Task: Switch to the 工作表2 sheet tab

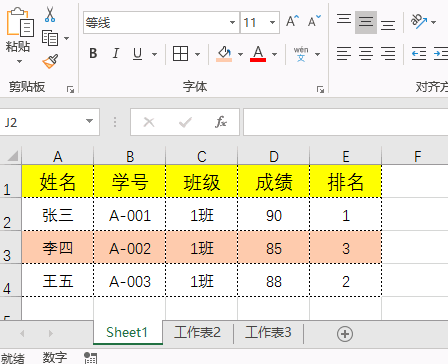Action: click(x=198, y=333)
